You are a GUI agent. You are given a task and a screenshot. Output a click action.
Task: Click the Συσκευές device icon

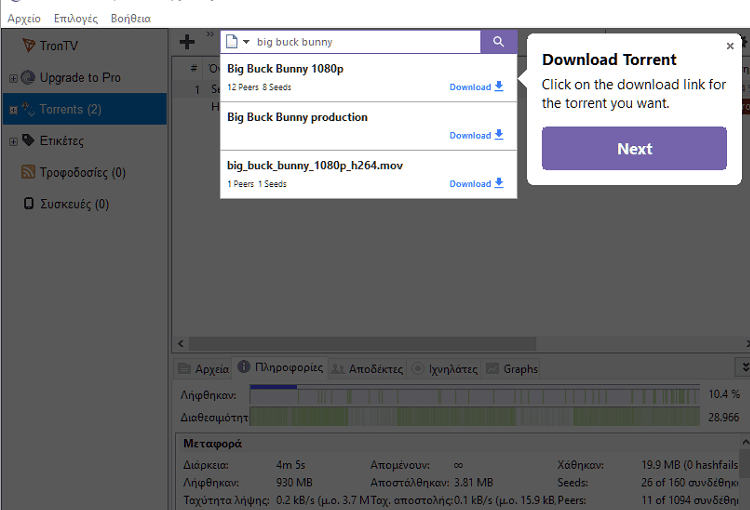coord(29,203)
